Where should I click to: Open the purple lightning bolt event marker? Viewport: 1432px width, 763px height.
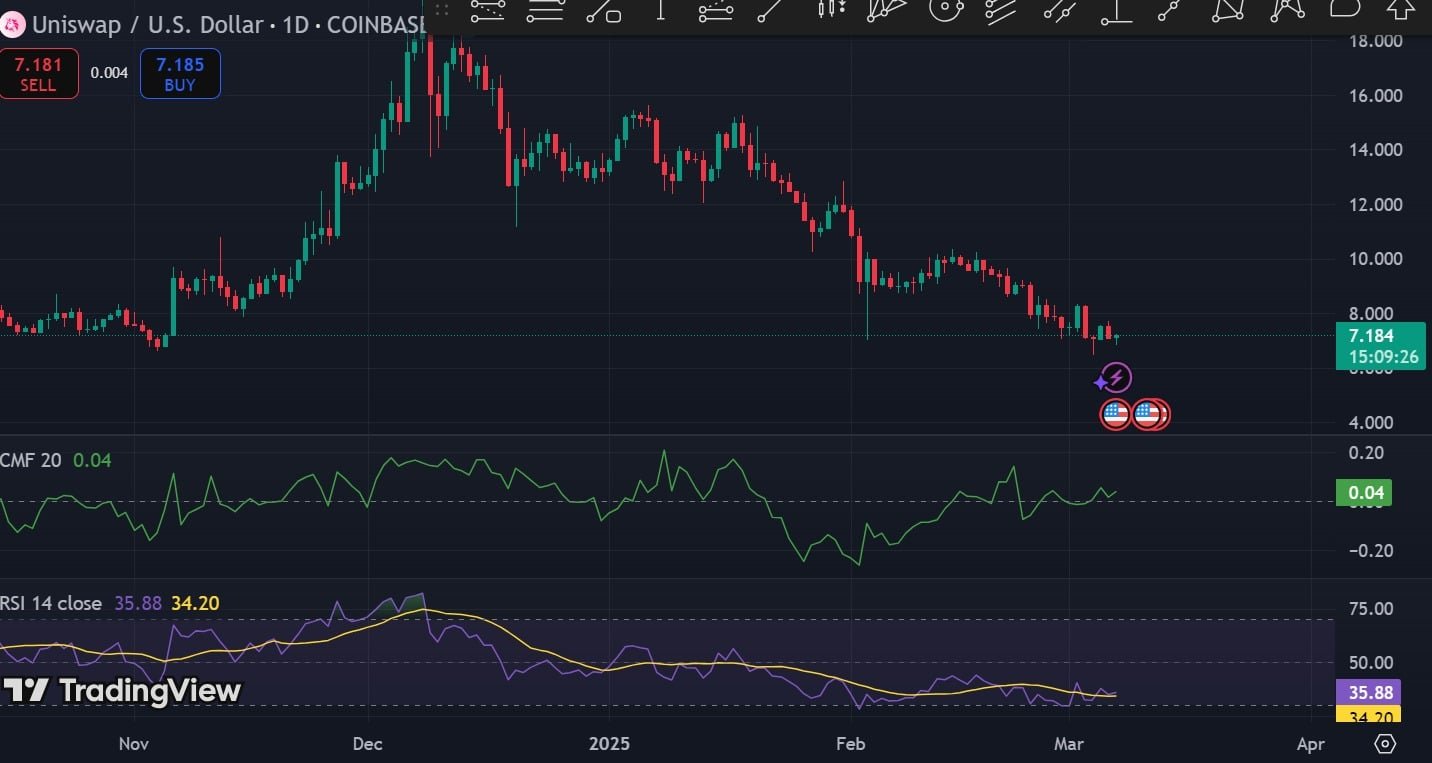(x=1117, y=378)
